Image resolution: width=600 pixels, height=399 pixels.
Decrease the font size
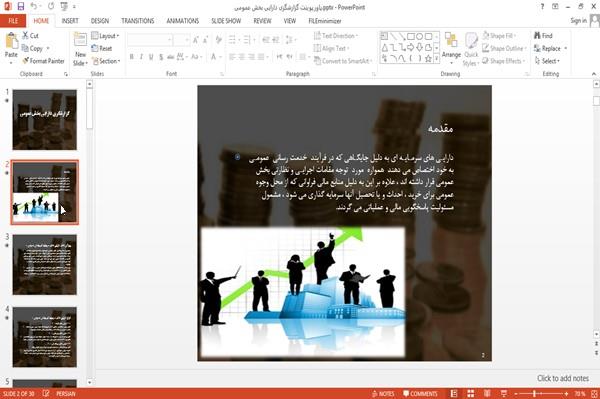pyautogui.click(x=205, y=40)
